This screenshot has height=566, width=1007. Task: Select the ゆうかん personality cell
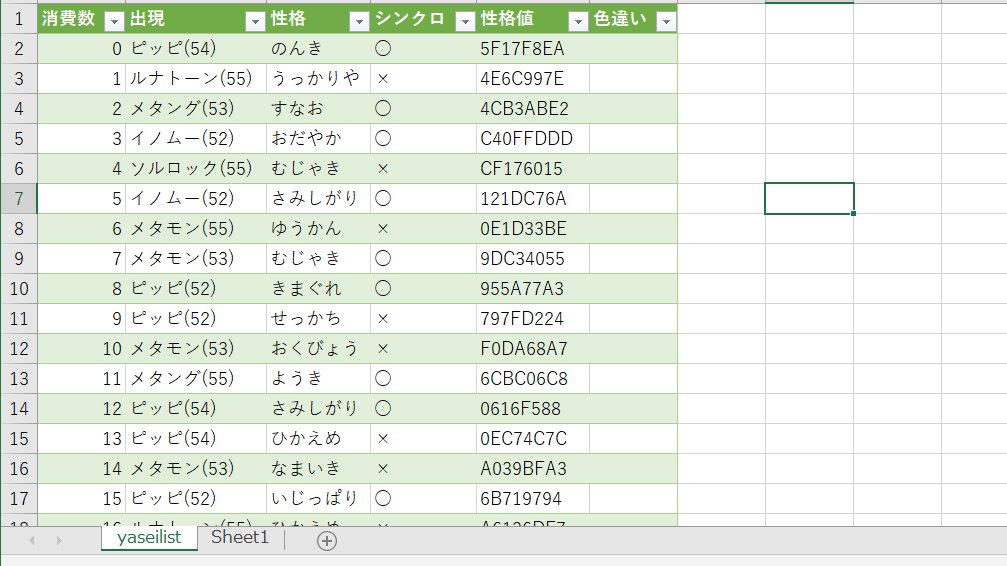click(x=318, y=229)
